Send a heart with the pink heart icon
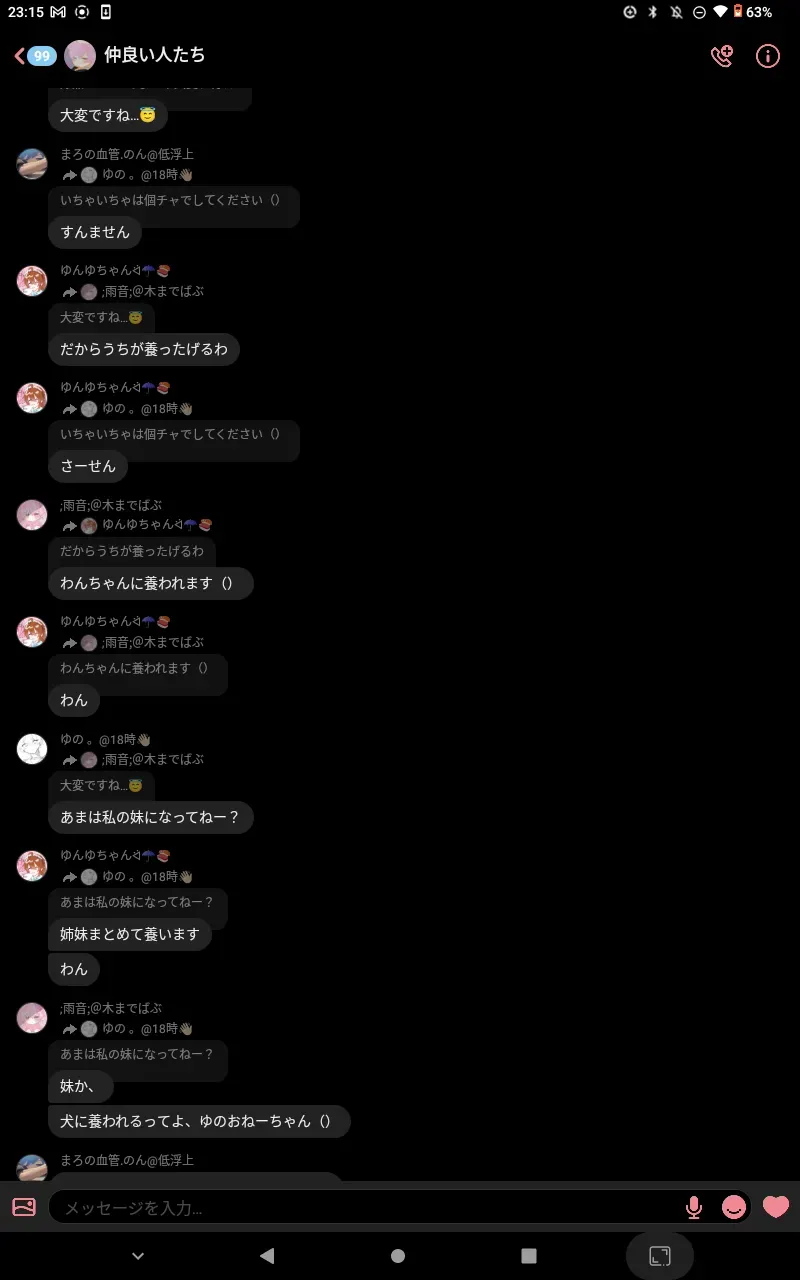Image resolution: width=800 pixels, height=1280 pixels. coord(776,1207)
